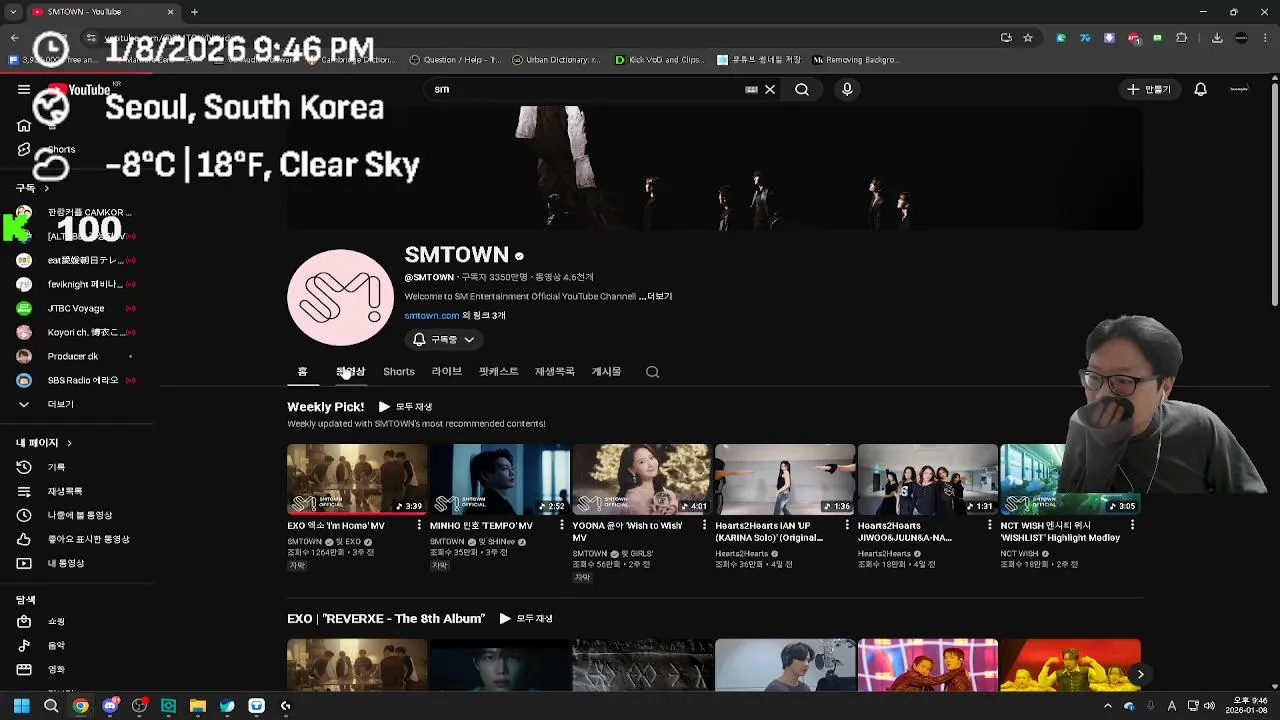The width and height of the screenshot is (1280, 720).
Task: Open the YouTube hamburger guide menu
Action: [24, 89]
